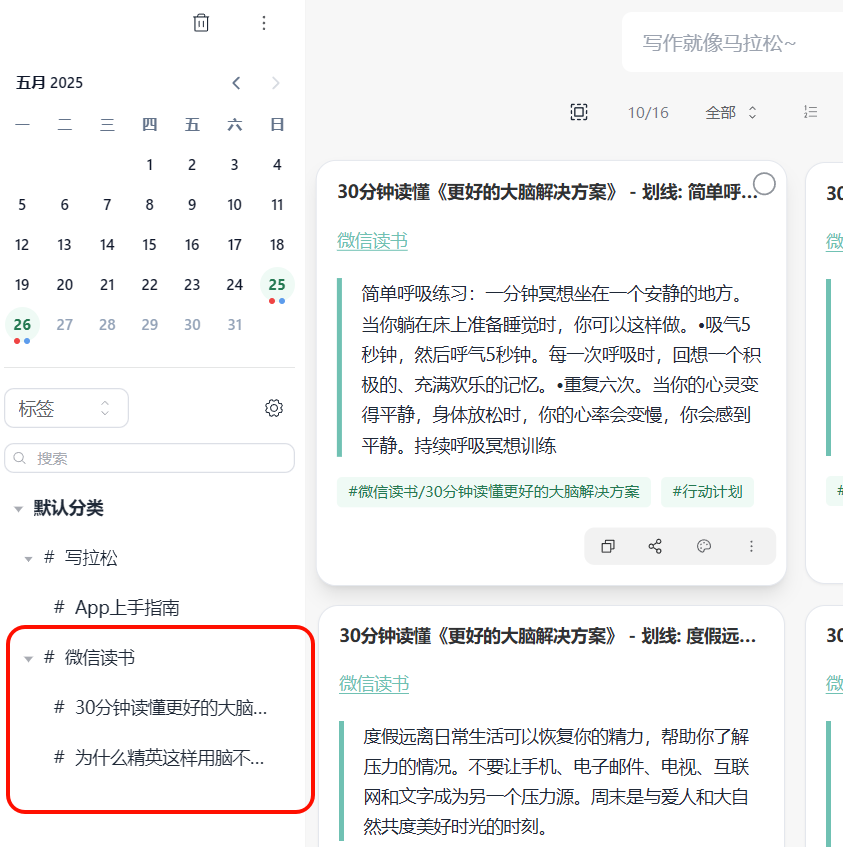Collapse the 默认分类 group
Viewport: 843px width, 847px height.
(18, 509)
